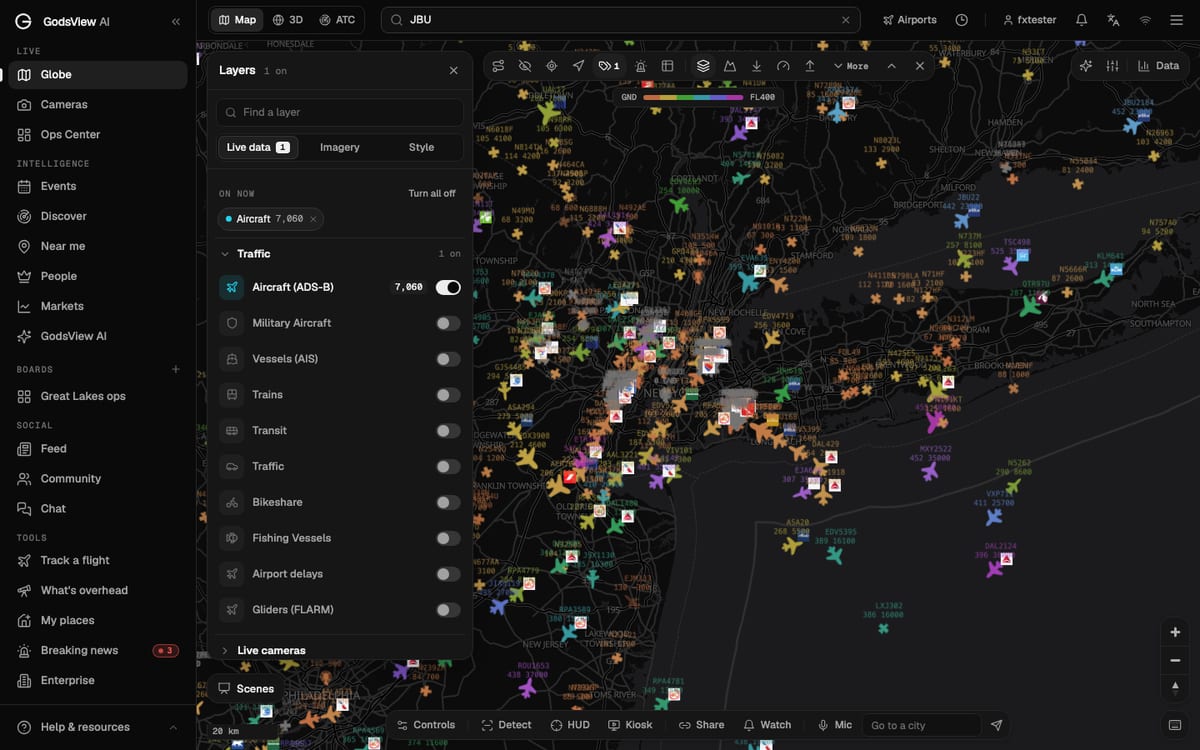Click the download arrow toolbar icon
Screen dimensions: 1200x750
tap(756, 66)
